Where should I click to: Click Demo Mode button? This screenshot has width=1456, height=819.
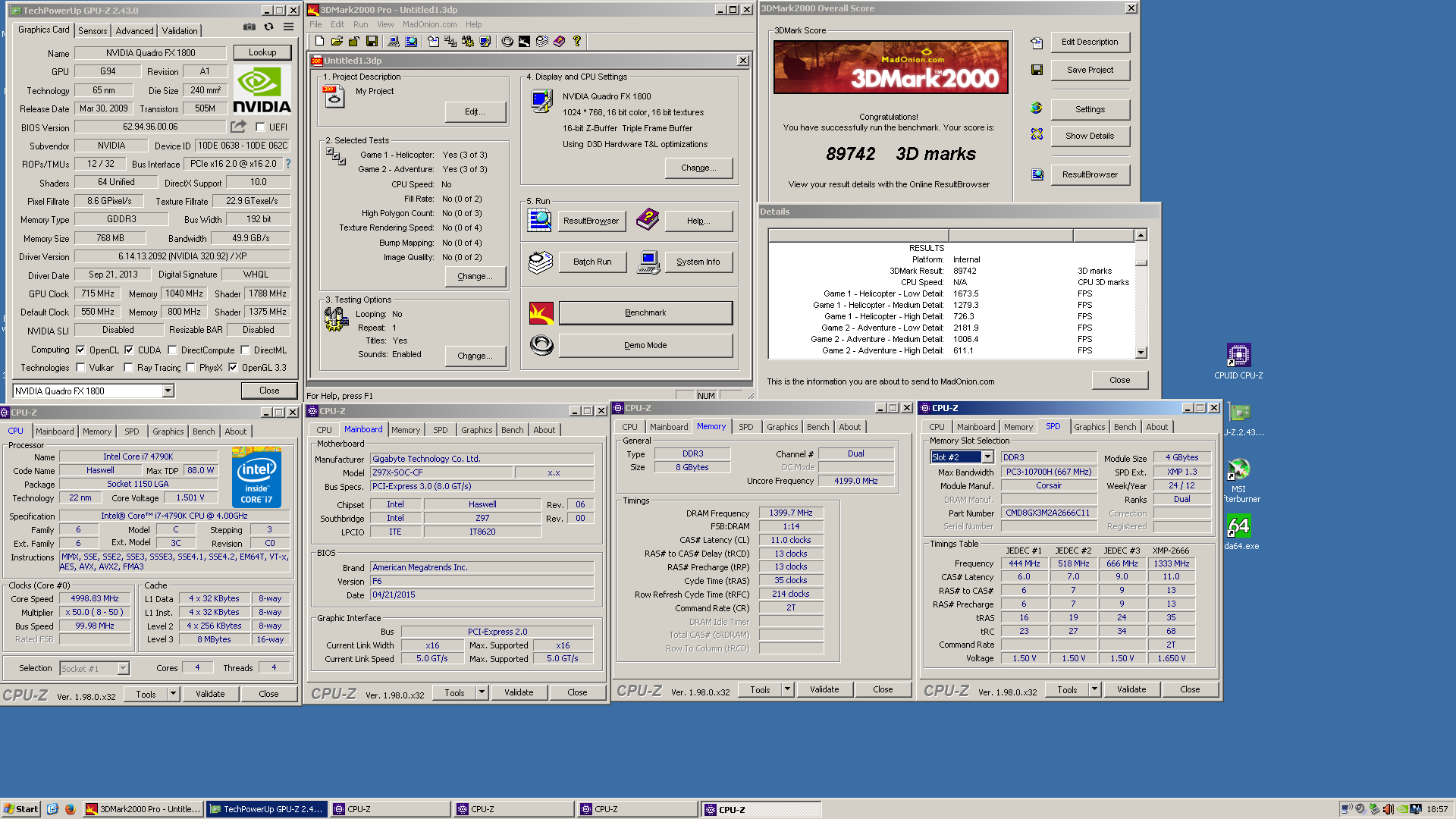tap(645, 345)
